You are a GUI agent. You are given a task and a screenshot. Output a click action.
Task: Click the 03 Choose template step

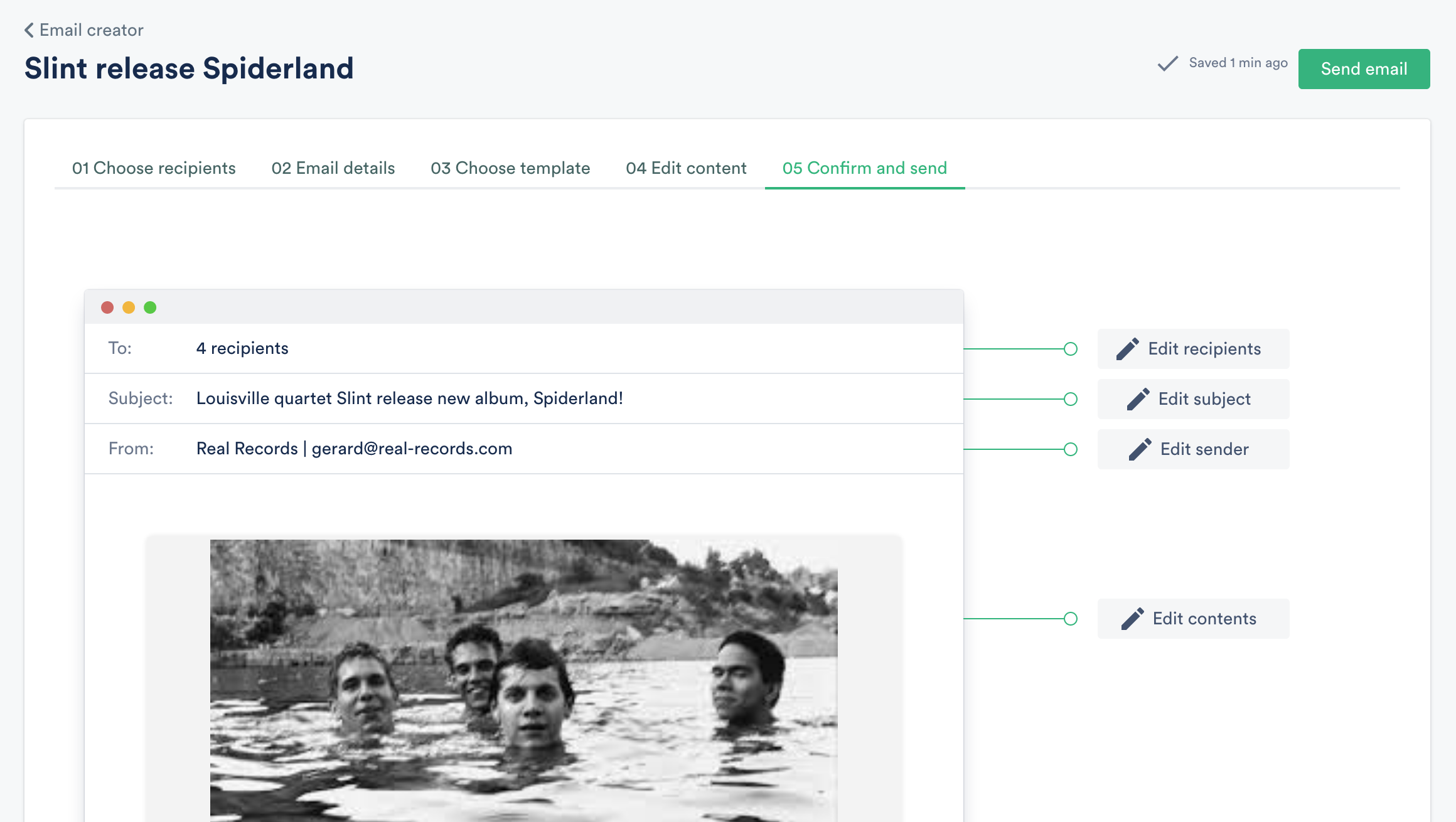[x=511, y=168]
